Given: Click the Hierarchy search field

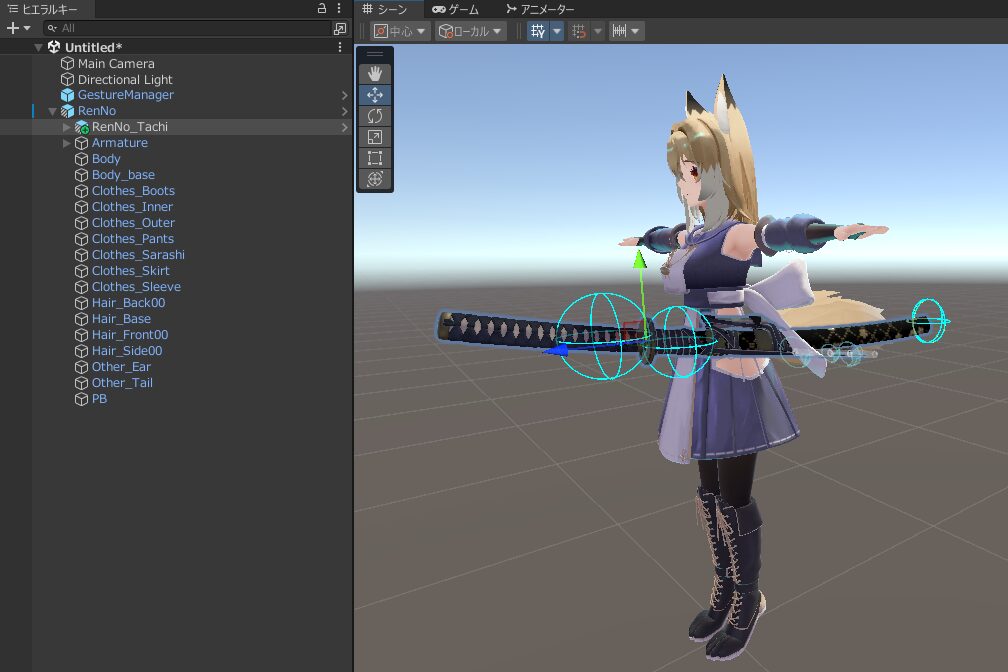Looking at the screenshot, I should 190,29.
